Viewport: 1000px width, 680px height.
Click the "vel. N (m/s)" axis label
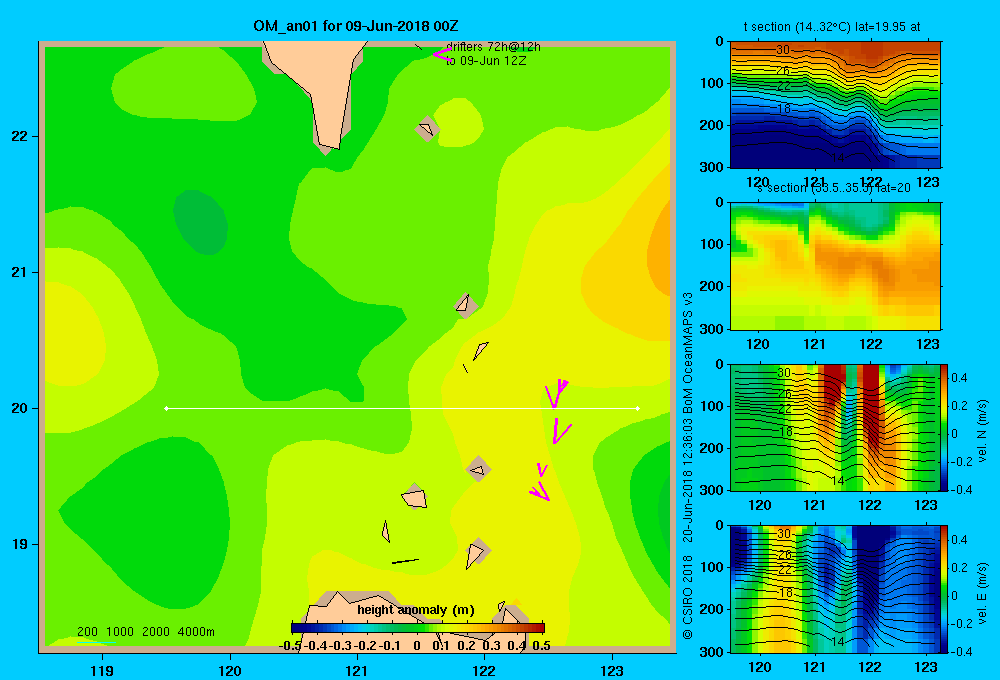pos(982,431)
